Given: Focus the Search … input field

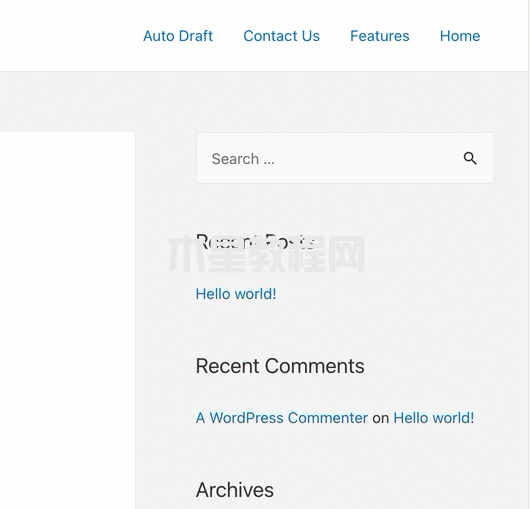Looking at the screenshot, I should [x=345, y=158].
